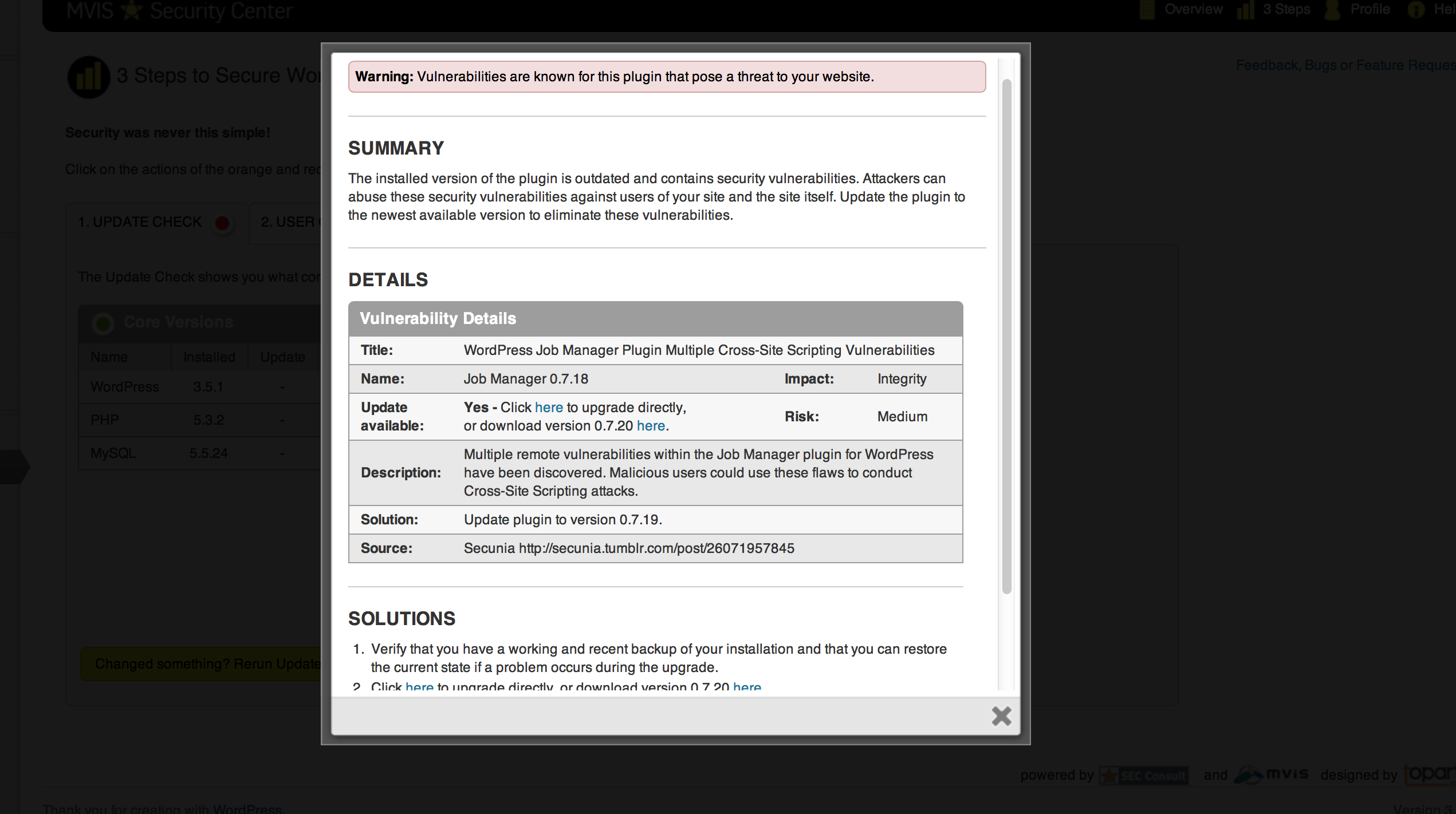Click the mvis logo in footer

[x=1271, y=775]
